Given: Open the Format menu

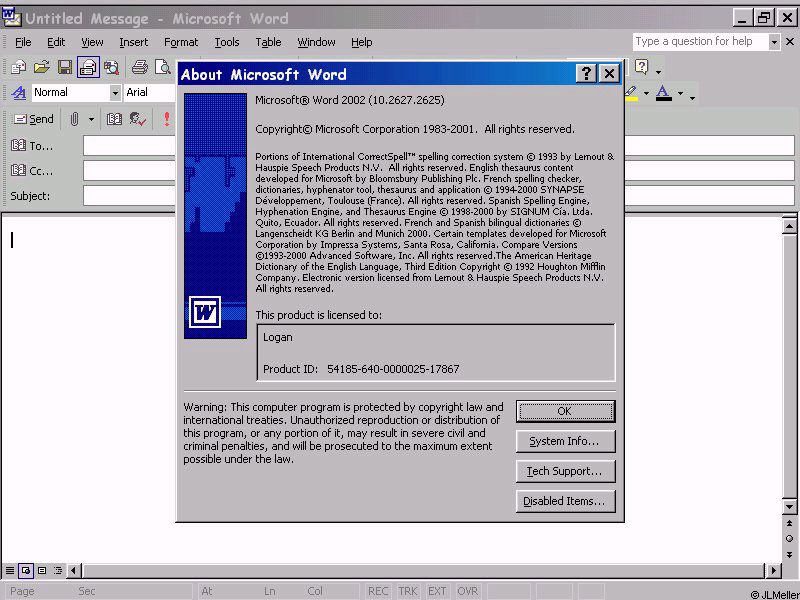Looking at the screenshot, I should tap(181, 42).
